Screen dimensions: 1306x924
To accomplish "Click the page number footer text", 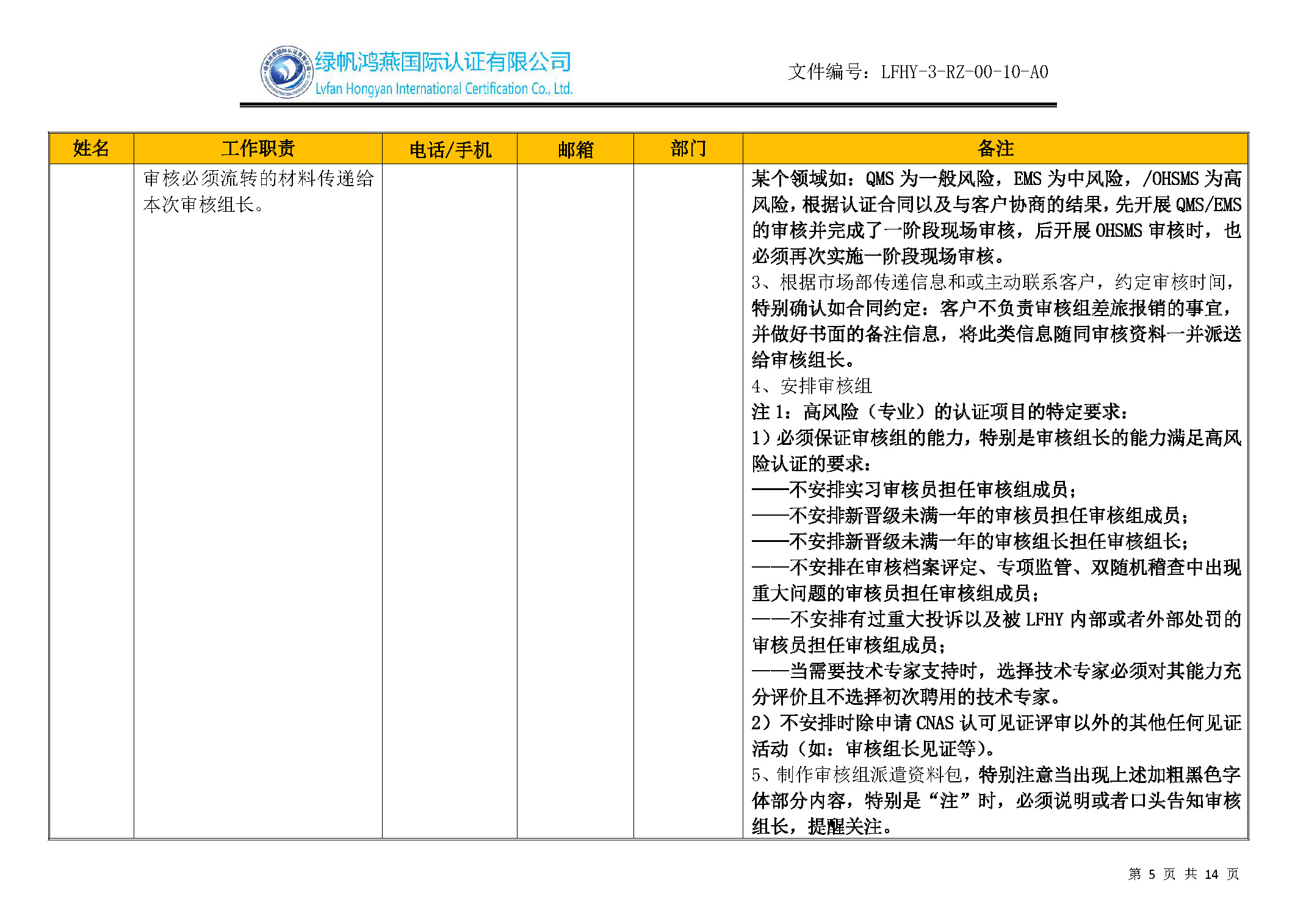I will click(x=1183, y=874).
